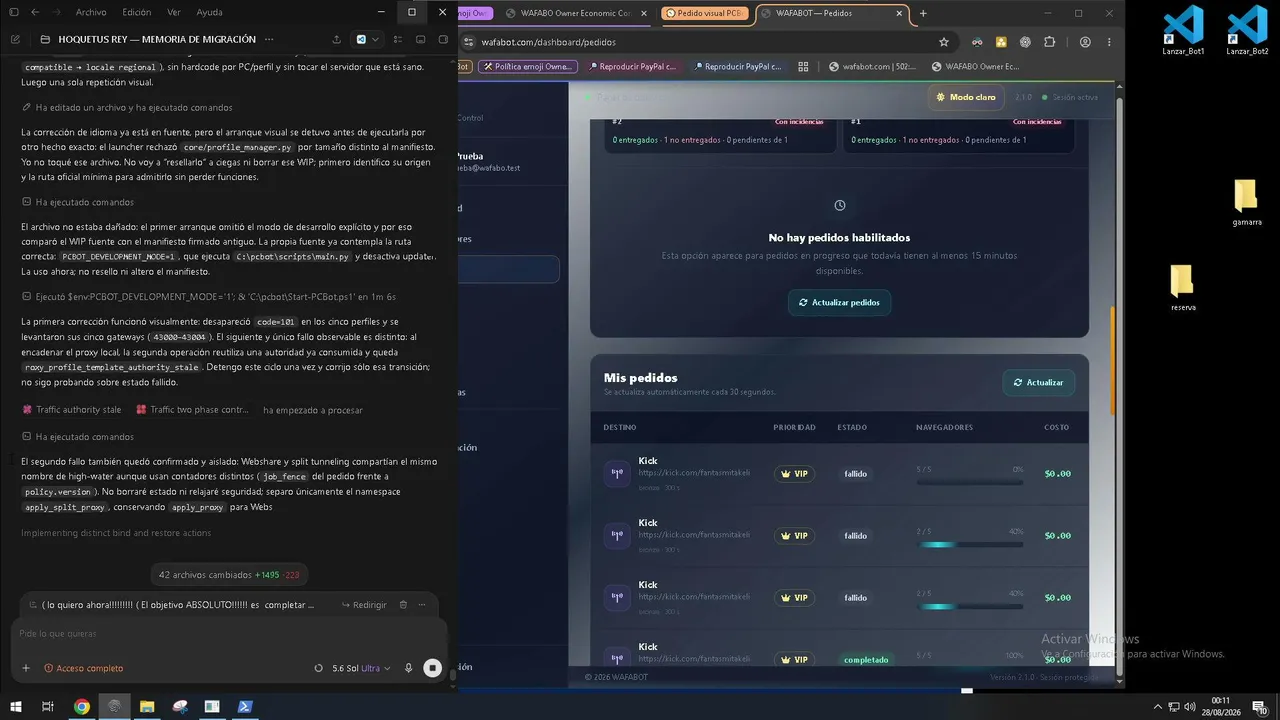
Task: Open the 'Traffic authority stale' reference chip
Action: pyautogui.click(x=72, y=410)
